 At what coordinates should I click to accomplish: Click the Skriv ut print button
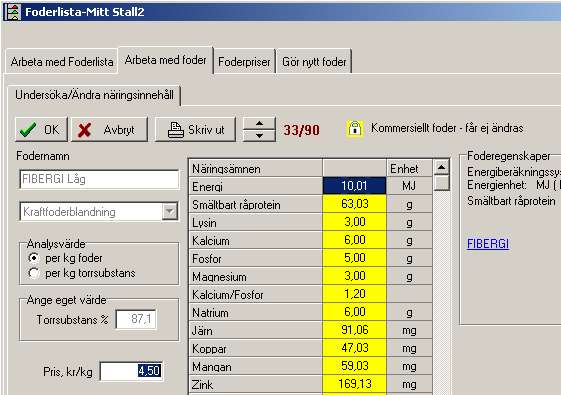click(x=195, y=129)
